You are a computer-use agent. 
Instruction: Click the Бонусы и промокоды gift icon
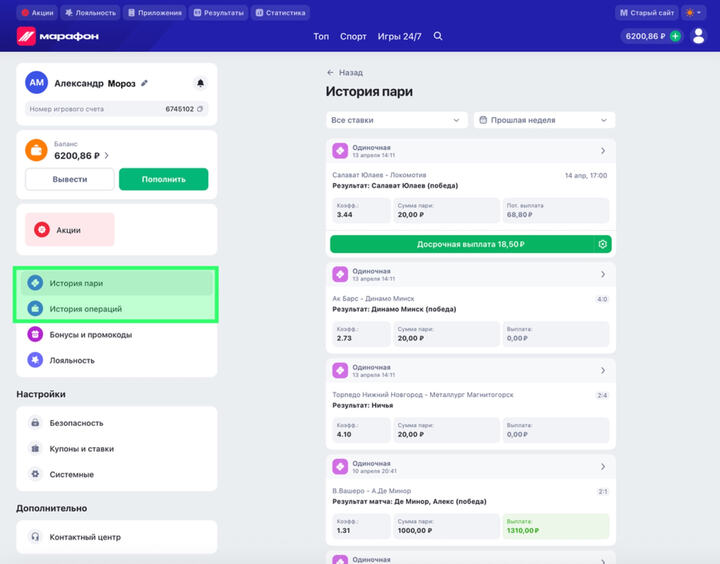tap(35, 334)
